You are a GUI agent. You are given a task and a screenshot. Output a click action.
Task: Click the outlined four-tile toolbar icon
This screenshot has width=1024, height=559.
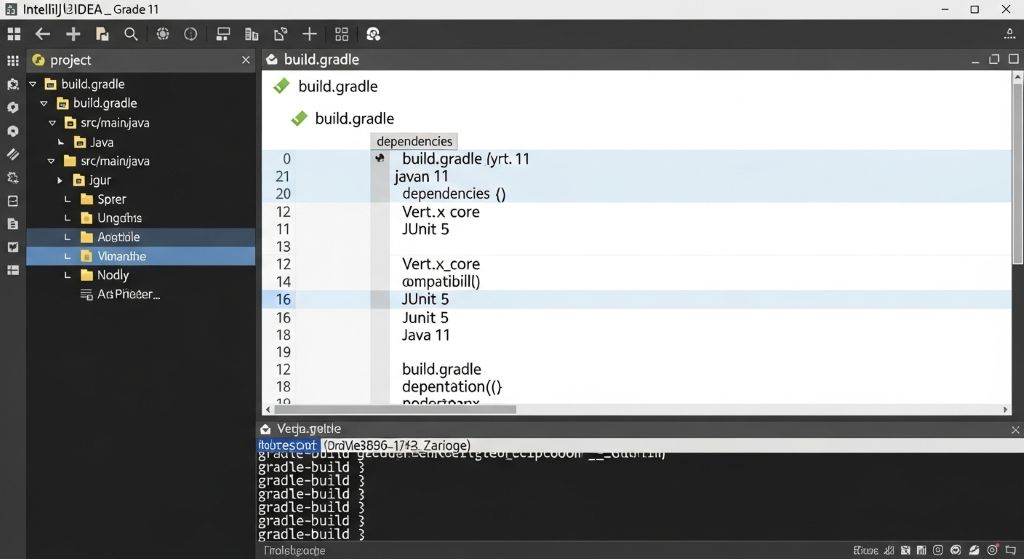pyautogui.click(x=342, y=34)
